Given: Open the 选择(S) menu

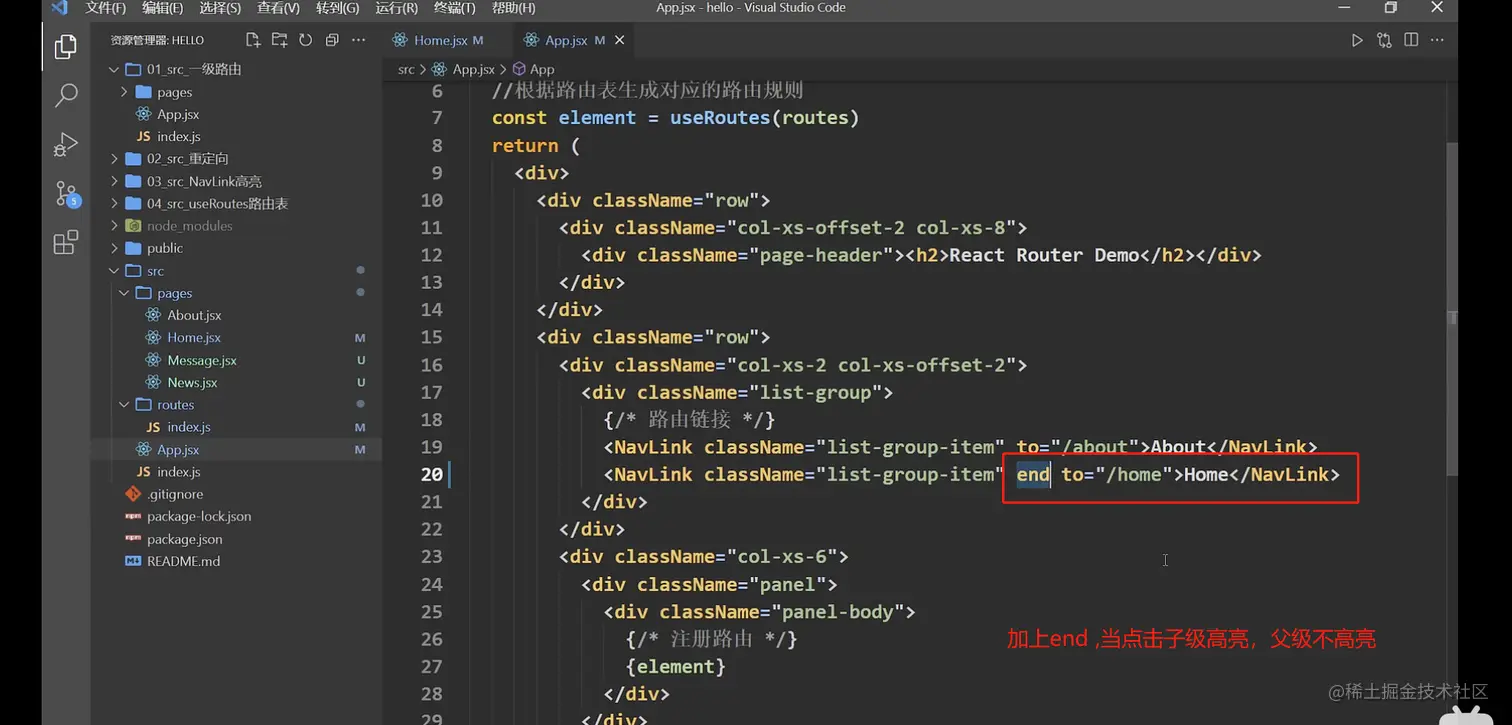Looking at the screenshot, I should (220, 8).
